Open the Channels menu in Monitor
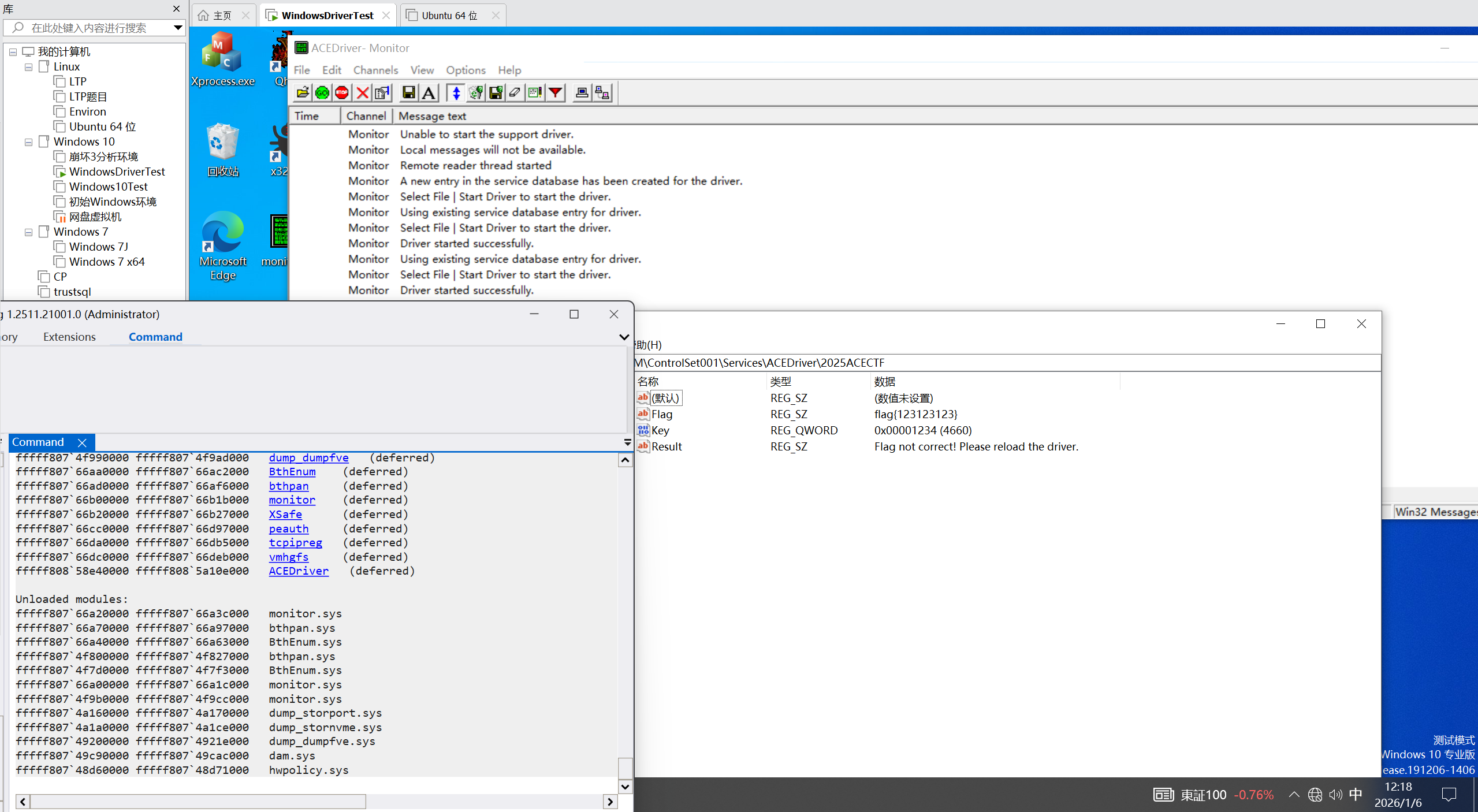 (x=375, y=70)
